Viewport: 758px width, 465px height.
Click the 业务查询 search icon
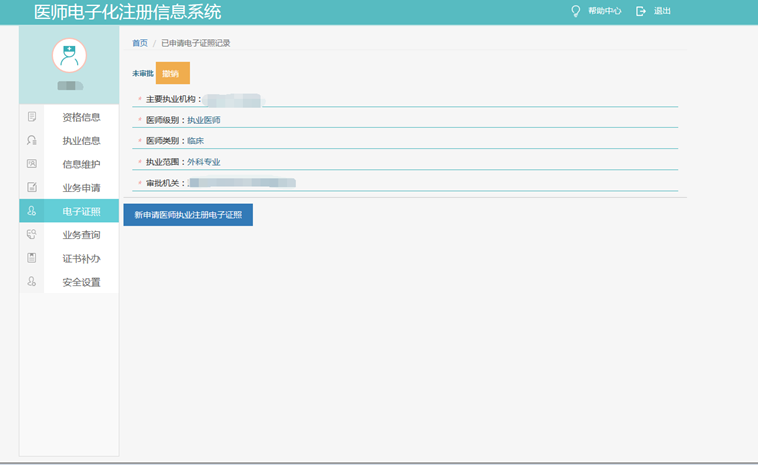coord(32,235)
